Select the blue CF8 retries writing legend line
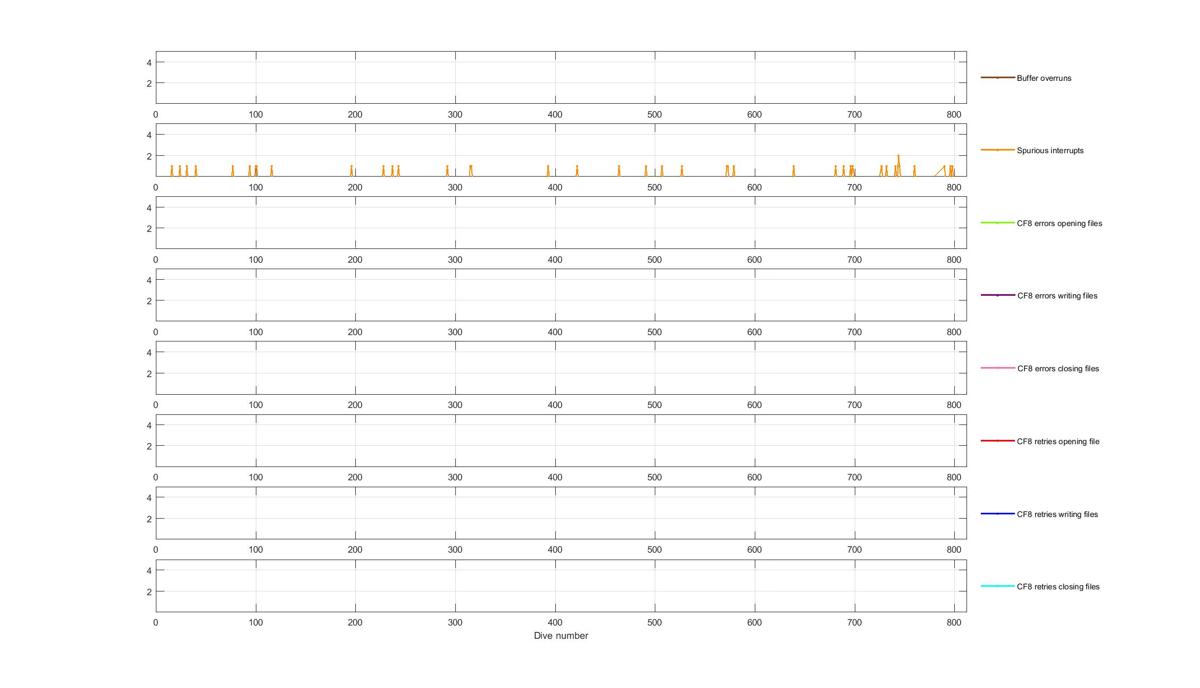The height and width of the screenshot is (688, 1200). [997, 514]
